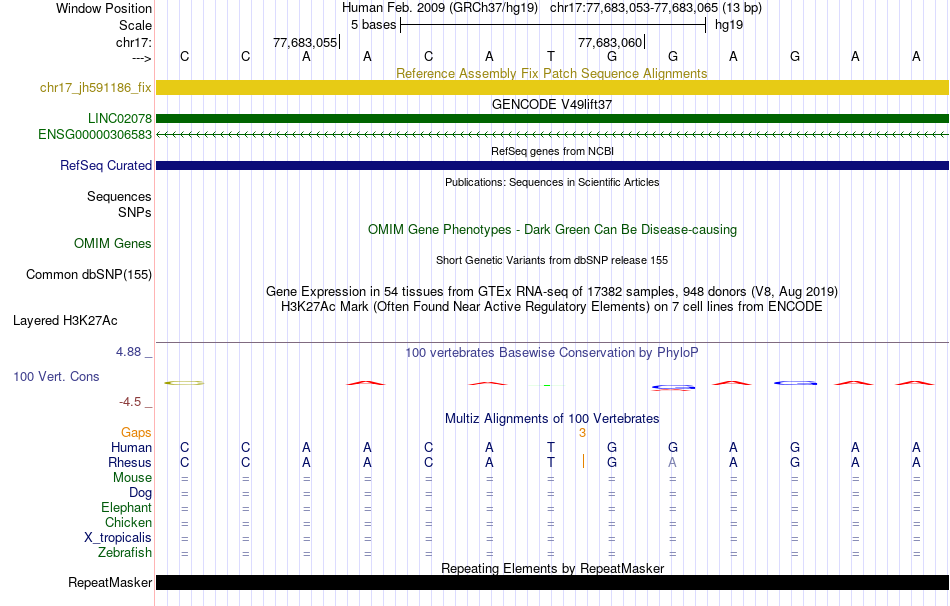Open 'Multiz Alignments of 100 Vertebrates' title

[552, 419]
